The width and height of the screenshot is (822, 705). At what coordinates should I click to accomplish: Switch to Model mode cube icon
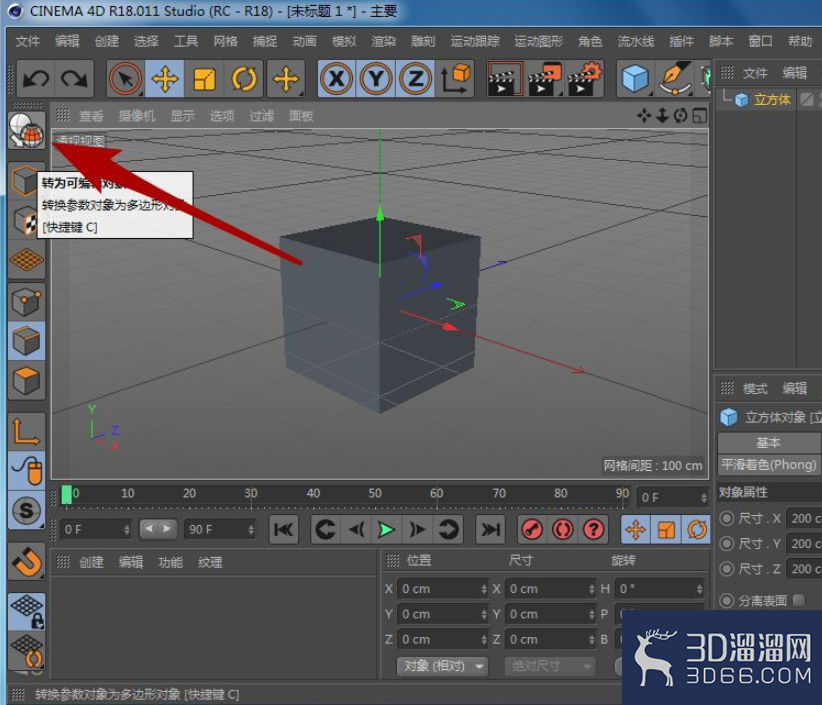24,180
